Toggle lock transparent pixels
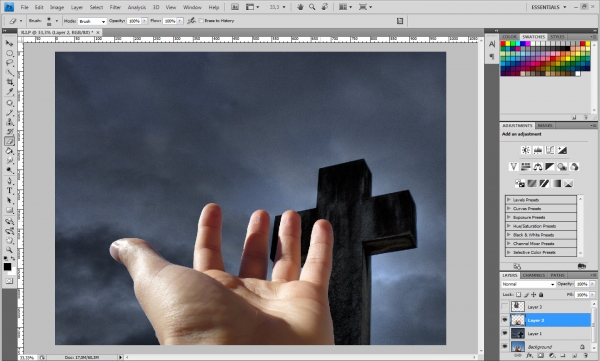This screenshot has height=361, width=600. pos(518,295)
